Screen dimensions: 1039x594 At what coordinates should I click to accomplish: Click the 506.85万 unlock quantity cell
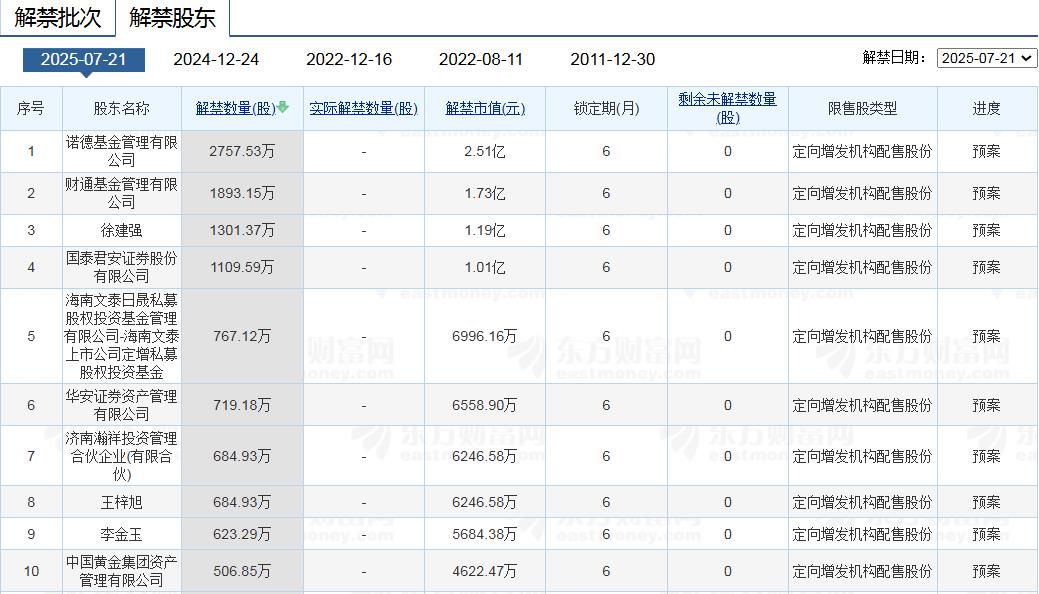(242, 571)
